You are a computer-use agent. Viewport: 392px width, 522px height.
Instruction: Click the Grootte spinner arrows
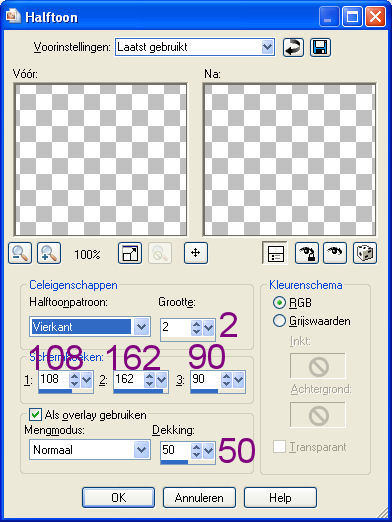click(x=197, y=328)
